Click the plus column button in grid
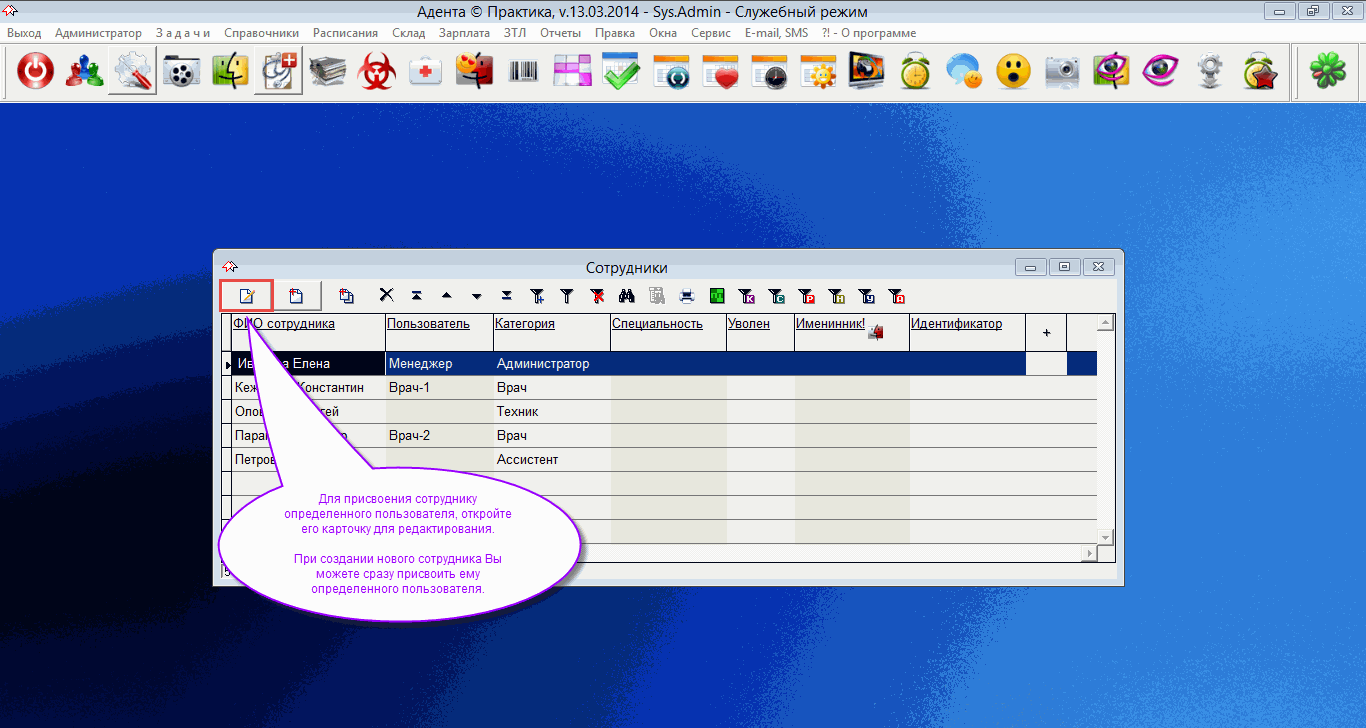The width and height of the screenshot is (1366, 728). coord(1046,333)
